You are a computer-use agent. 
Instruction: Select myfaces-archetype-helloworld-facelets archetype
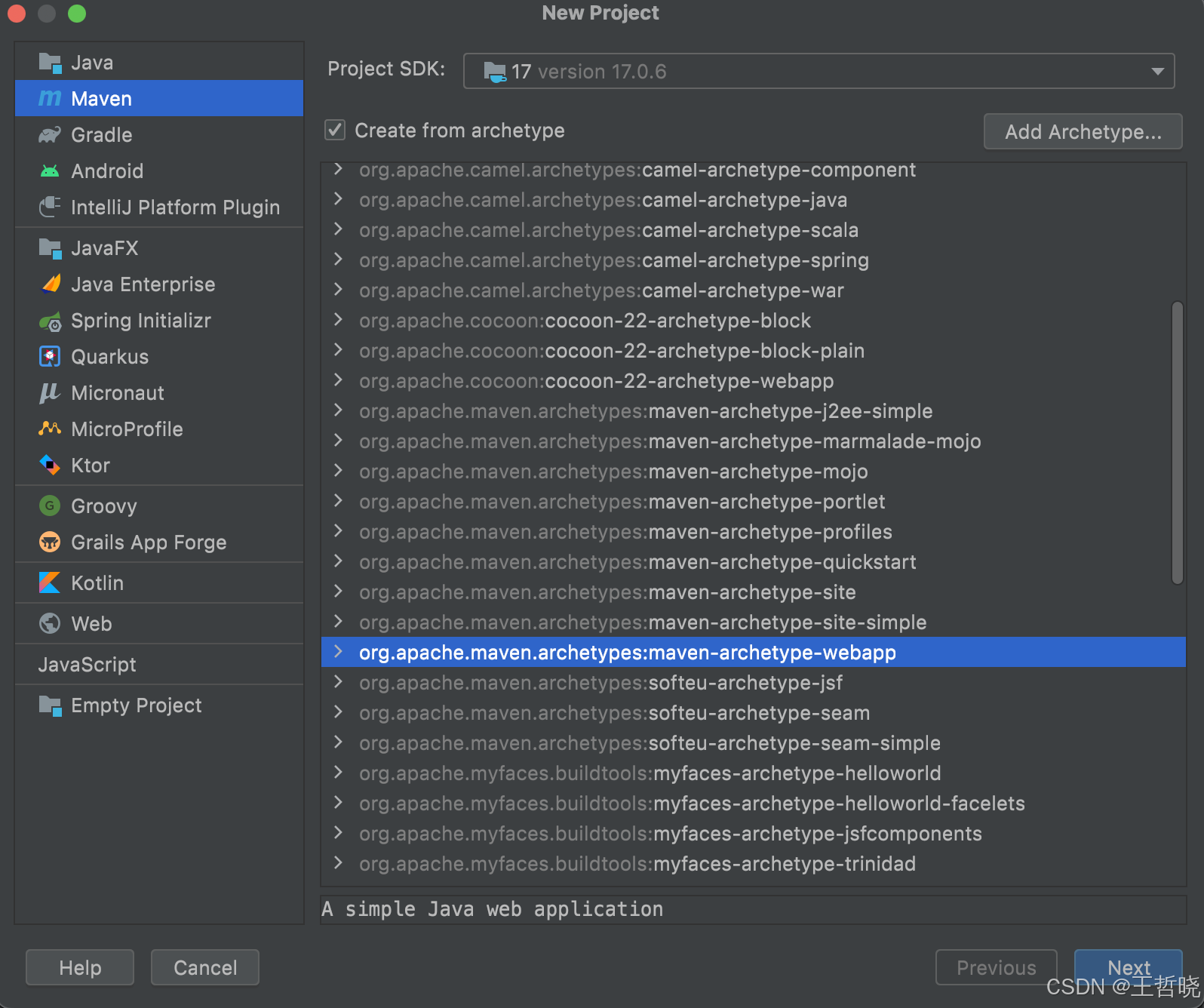(754, 804)
